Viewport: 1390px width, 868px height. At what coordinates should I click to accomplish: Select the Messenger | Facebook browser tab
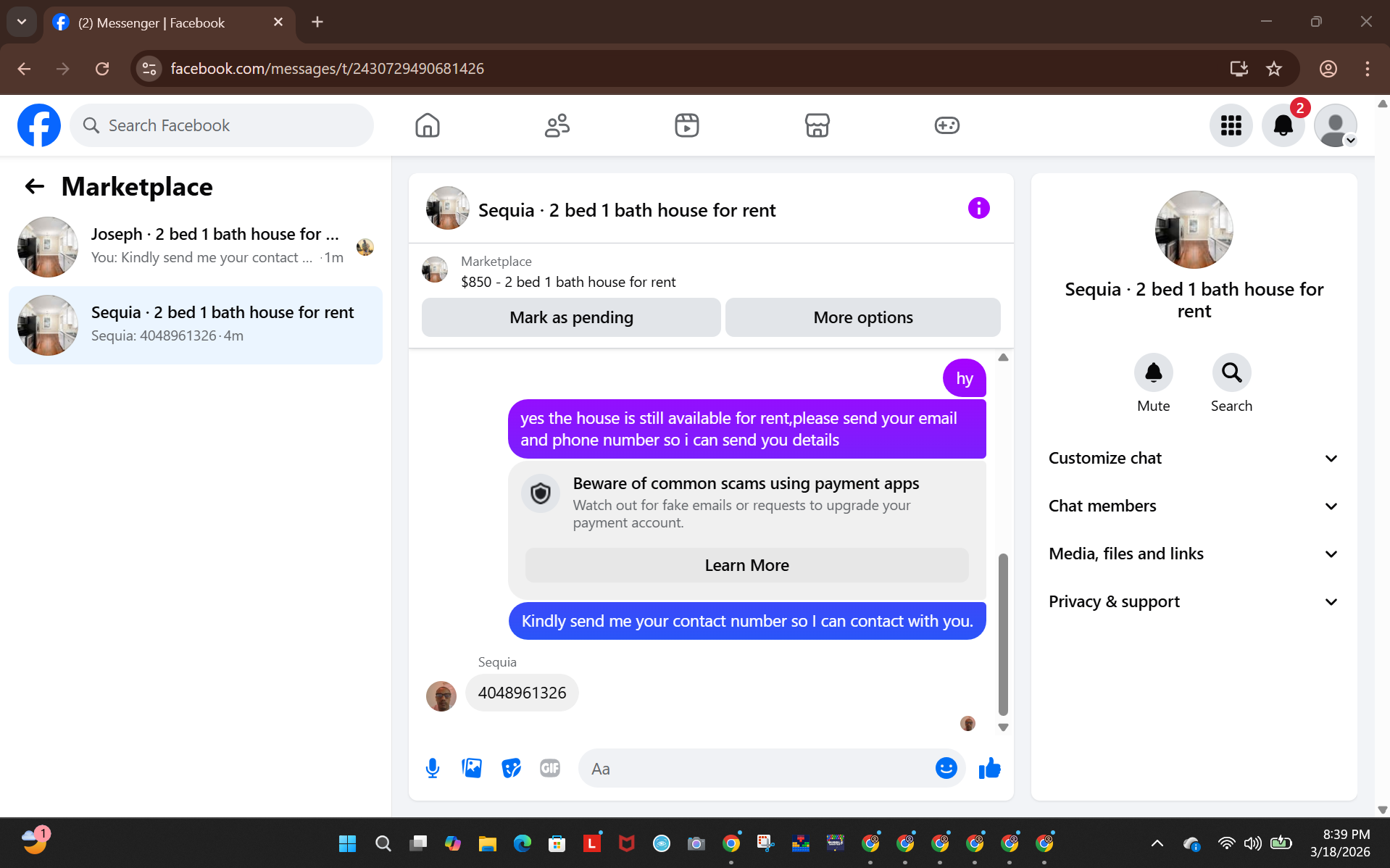168,22
